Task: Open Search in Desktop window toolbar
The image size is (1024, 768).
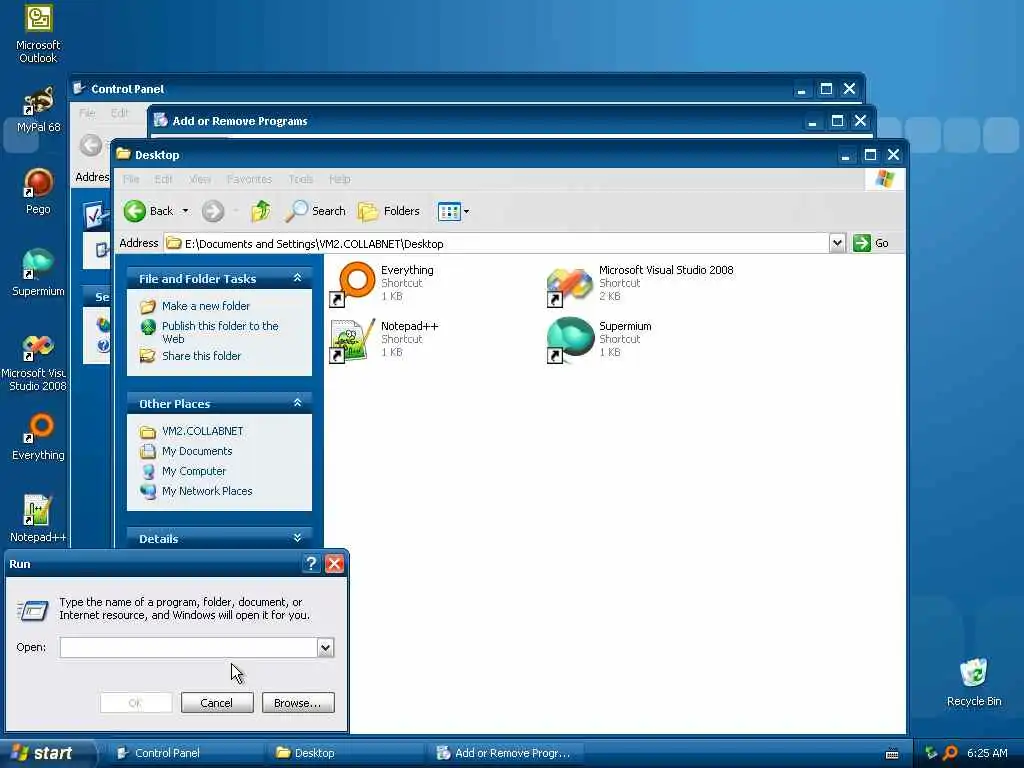Action: click(315, 211)
